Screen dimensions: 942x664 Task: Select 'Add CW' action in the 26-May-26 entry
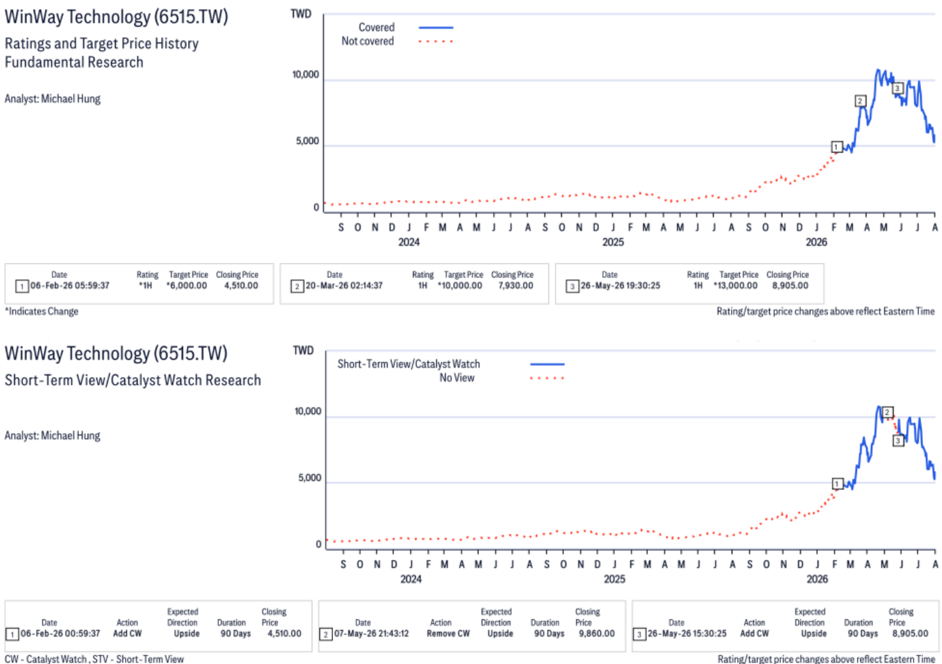[754, 634]
